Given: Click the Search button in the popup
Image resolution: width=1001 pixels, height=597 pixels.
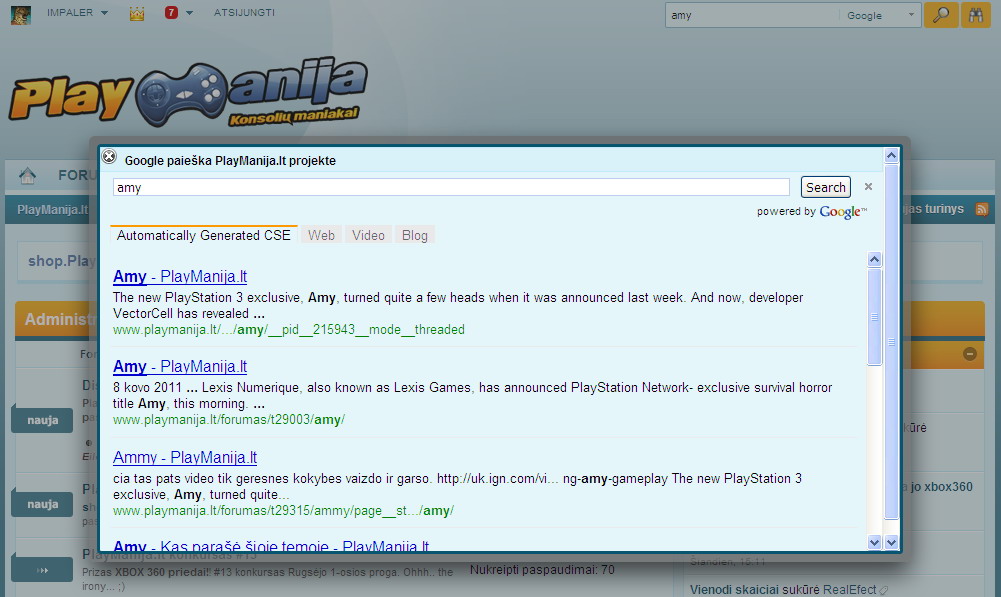Looking at the screenshot, I should point(825,187).
